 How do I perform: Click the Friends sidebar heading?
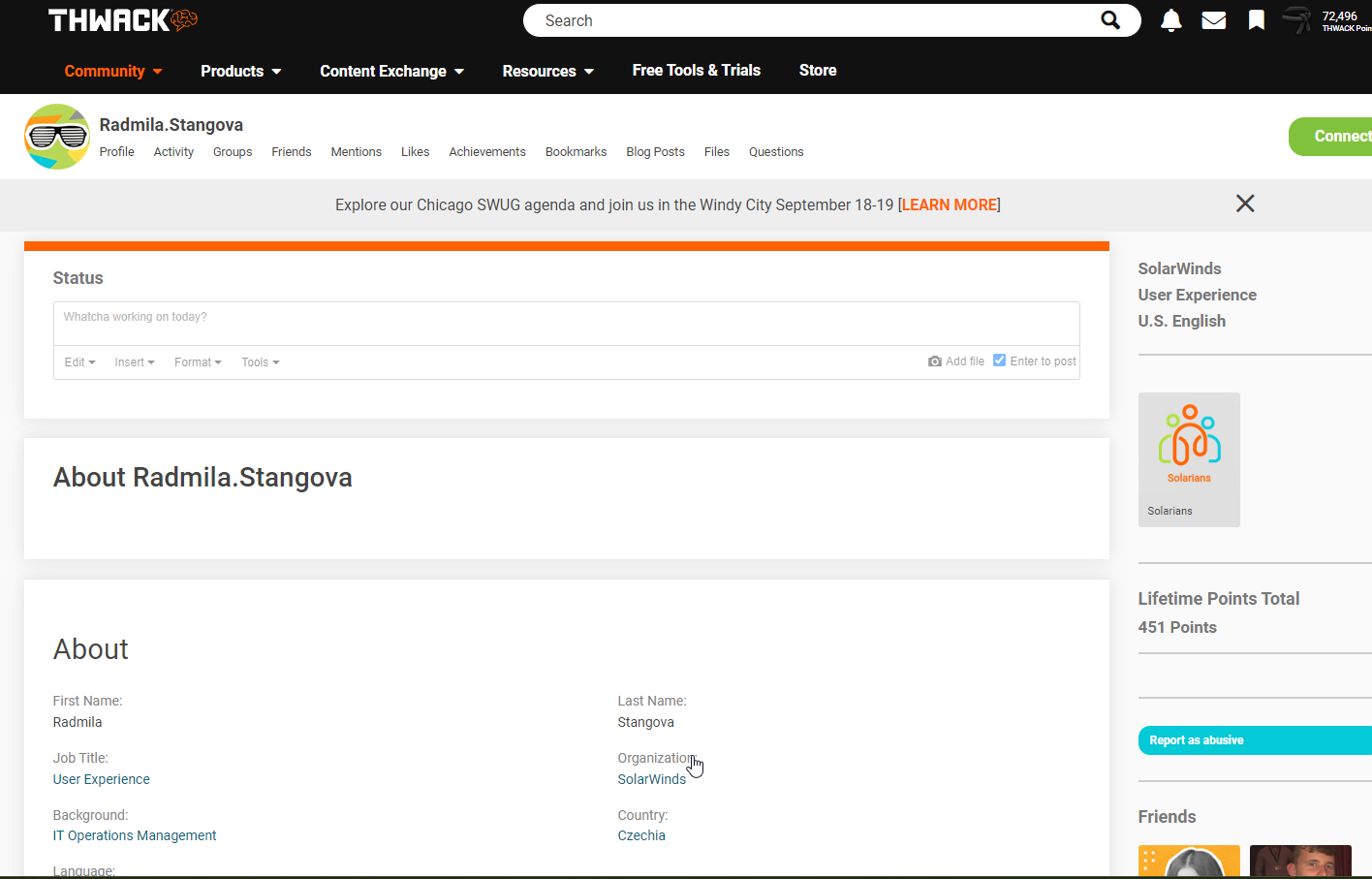[x=1167, y=817]
